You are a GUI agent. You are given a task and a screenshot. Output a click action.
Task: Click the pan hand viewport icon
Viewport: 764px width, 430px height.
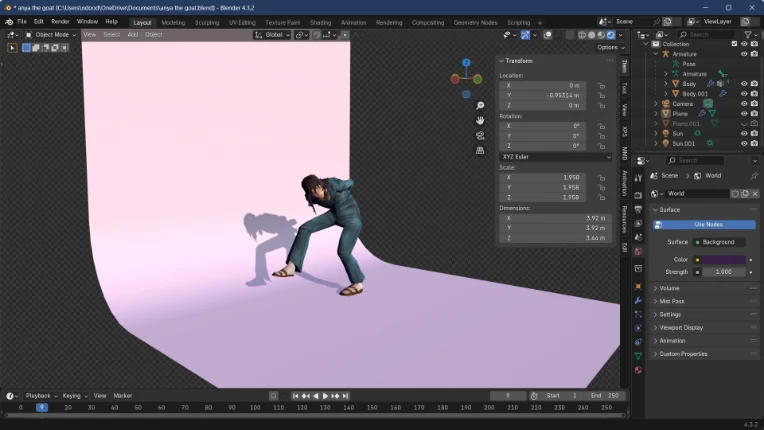click(x=480, y=120)
